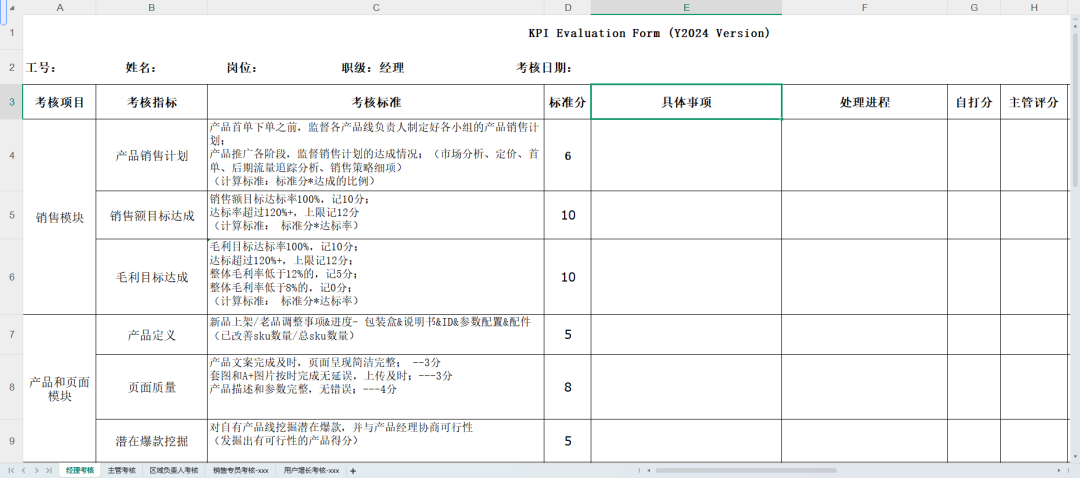The height and width of the screenshot is (478, 1080).
Task: Select row 2 header
Action: 11,67
